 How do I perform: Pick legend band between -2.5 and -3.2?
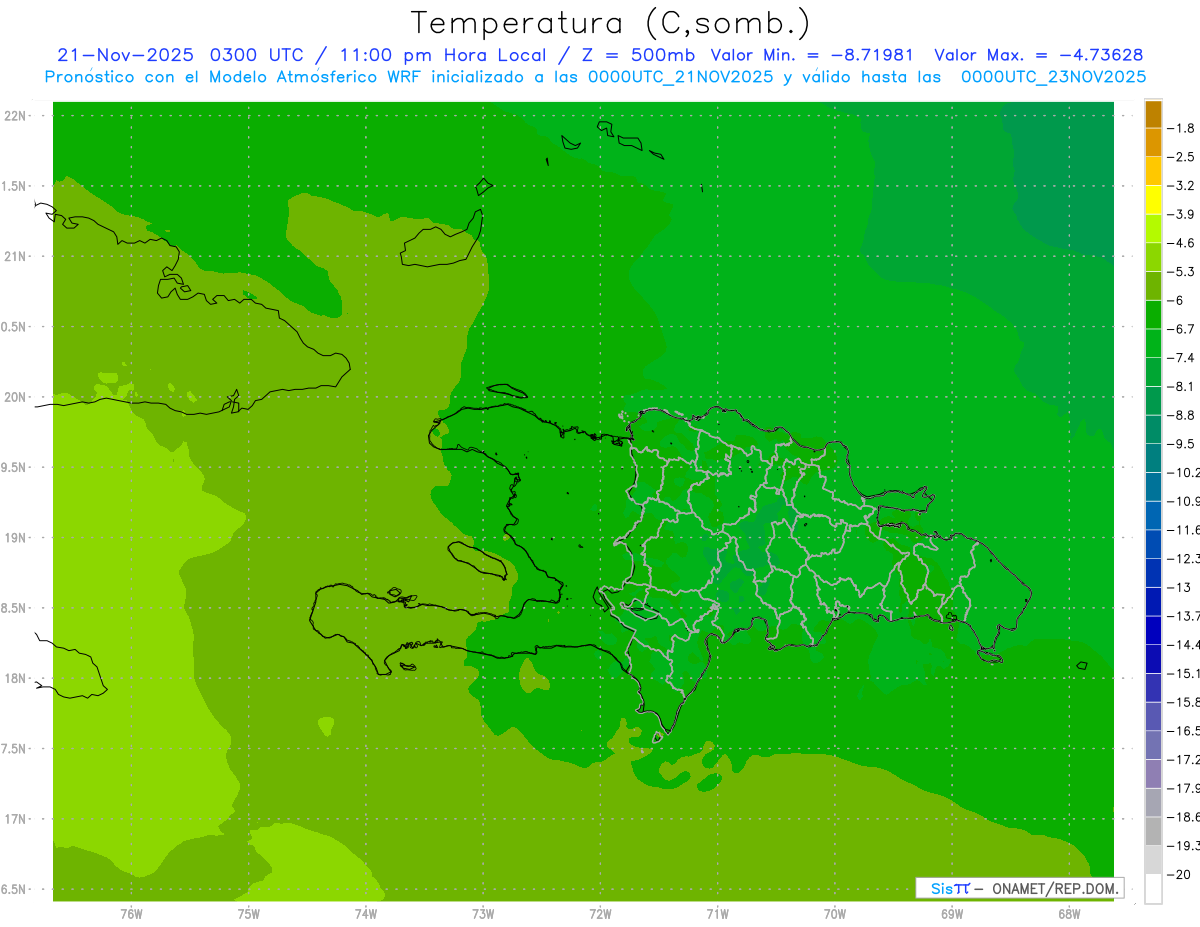(x=1153, y=172)
